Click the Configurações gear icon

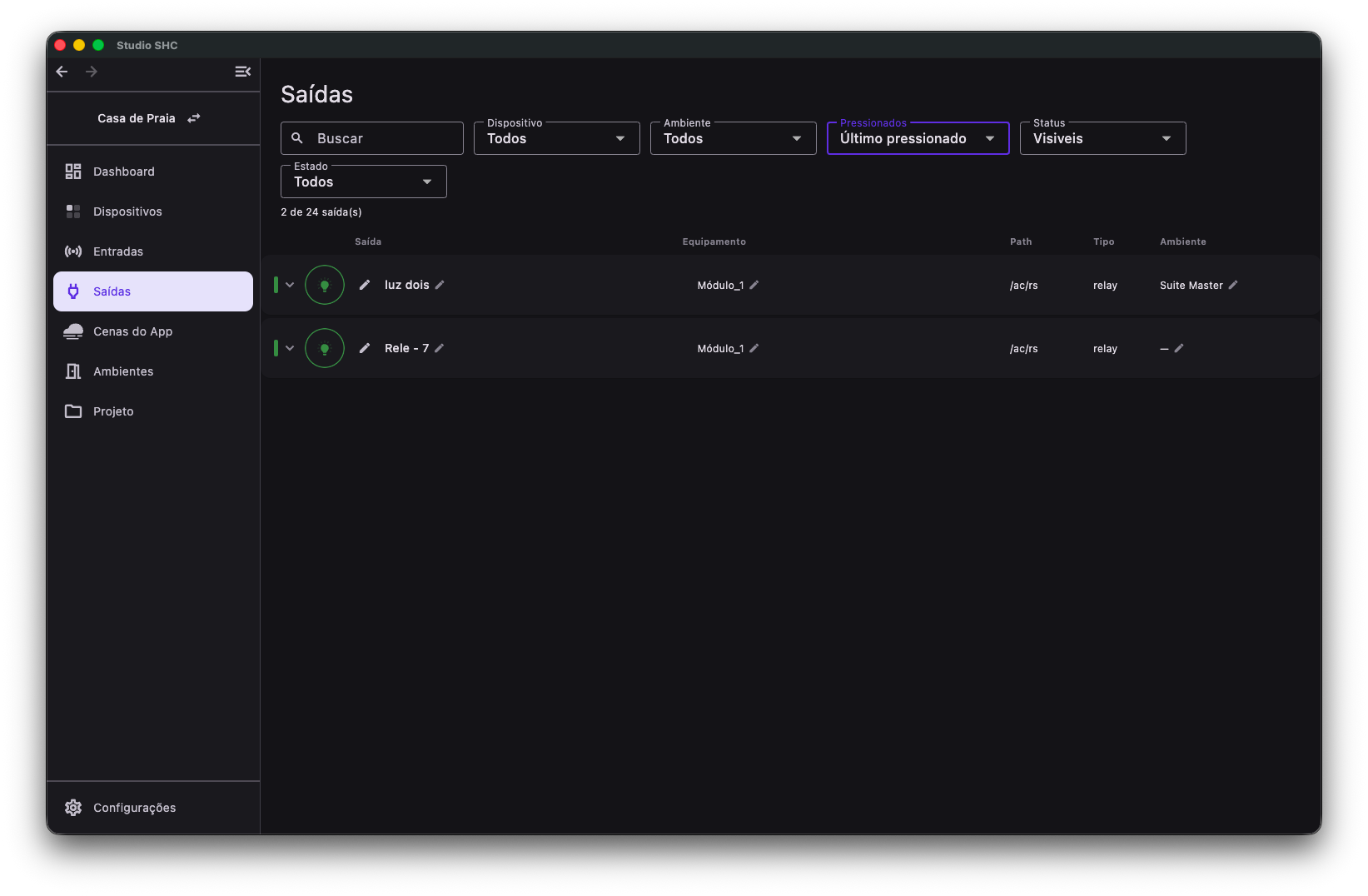click(x=73, y=808)
